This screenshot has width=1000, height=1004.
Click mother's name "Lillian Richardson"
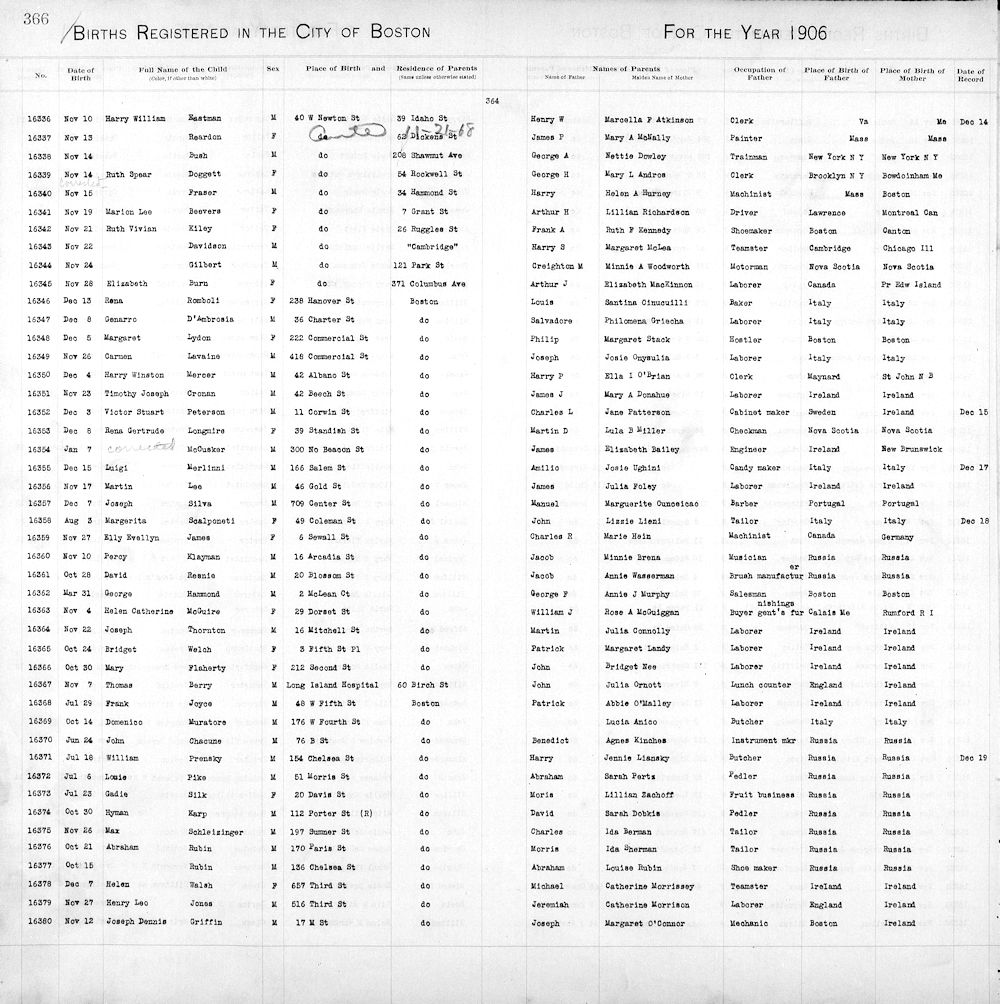point(647,212)
